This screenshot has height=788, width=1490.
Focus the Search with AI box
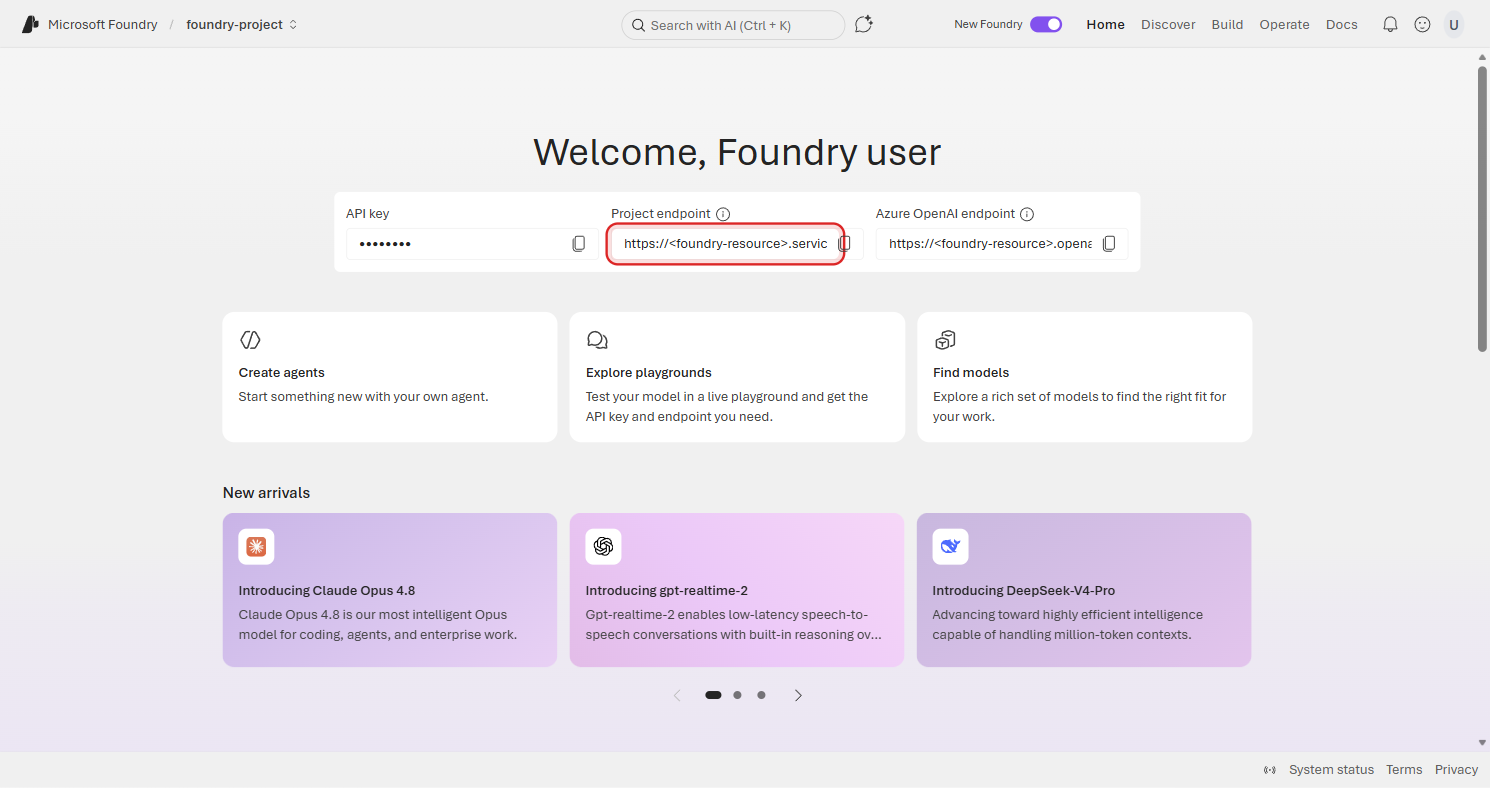pos(733,25)
